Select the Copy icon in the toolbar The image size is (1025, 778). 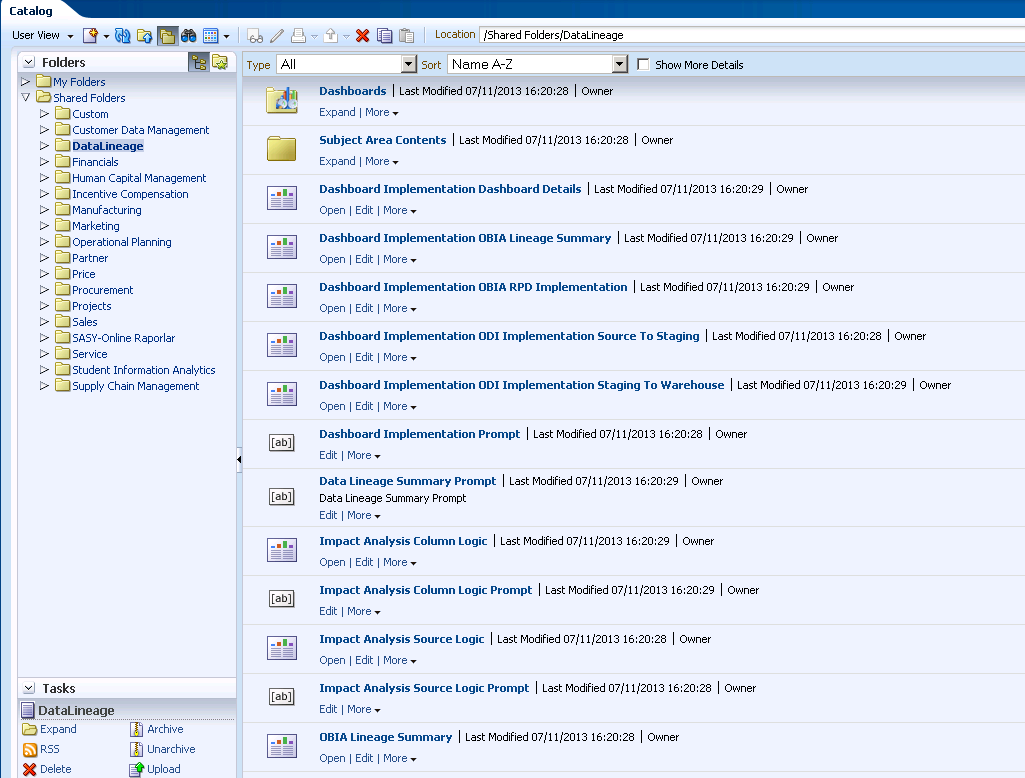[384, 34]
